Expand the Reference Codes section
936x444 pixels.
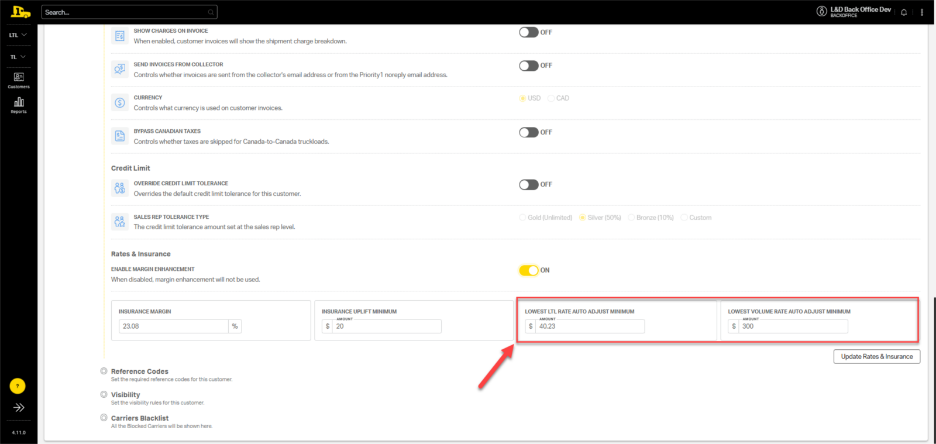click(104, 371)
